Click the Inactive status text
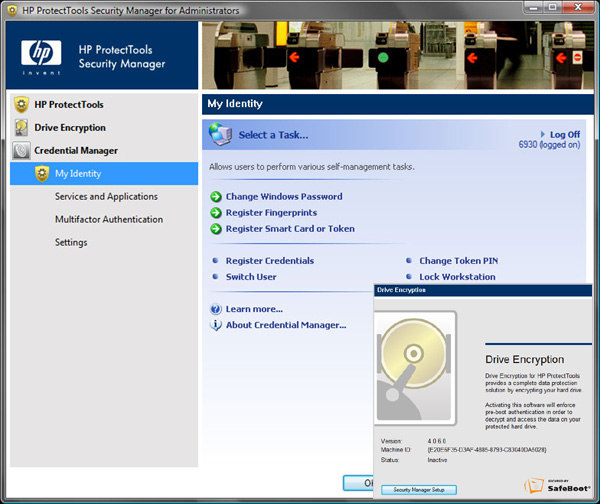This screenshot has width=600, height=504. tap(437, 460)
